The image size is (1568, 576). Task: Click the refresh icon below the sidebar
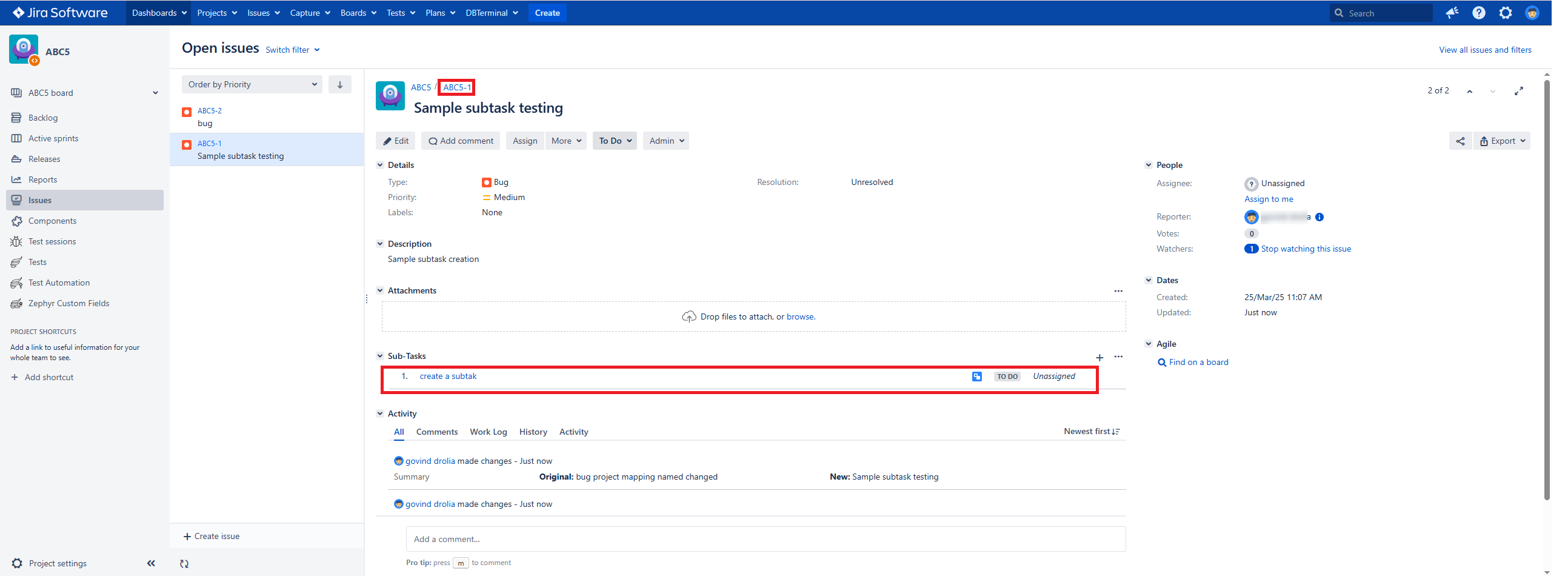tap(184, 563)
